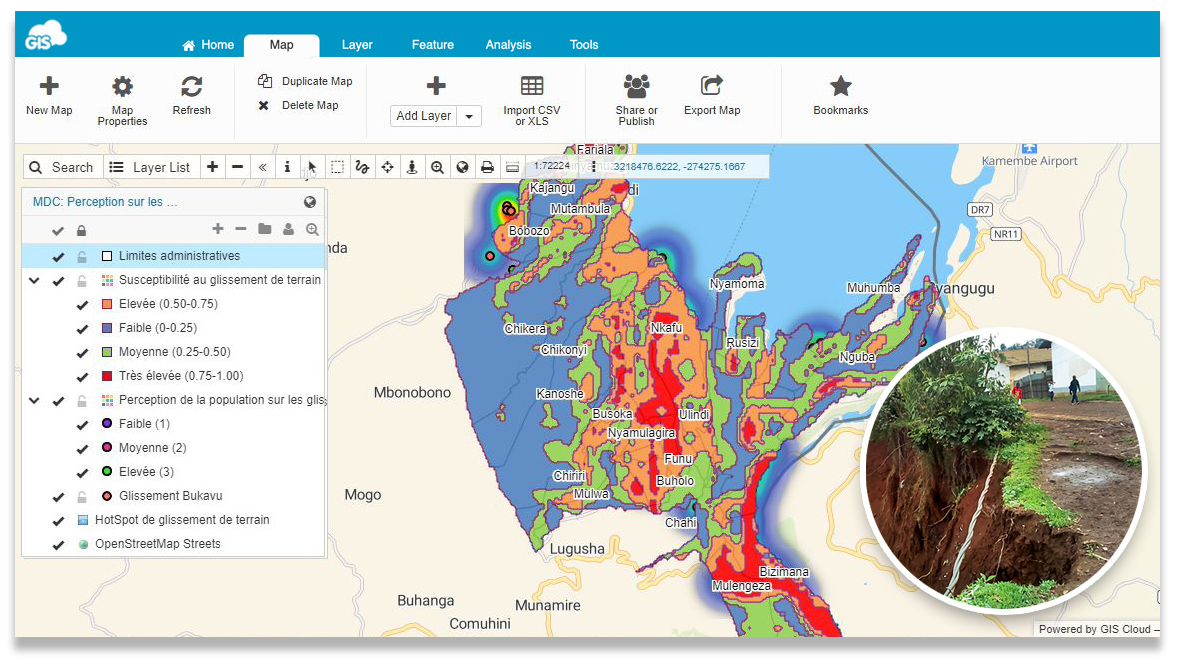Switch to the Layer tab
Viewport: 1177px width, 665px height.
(357, 45)
